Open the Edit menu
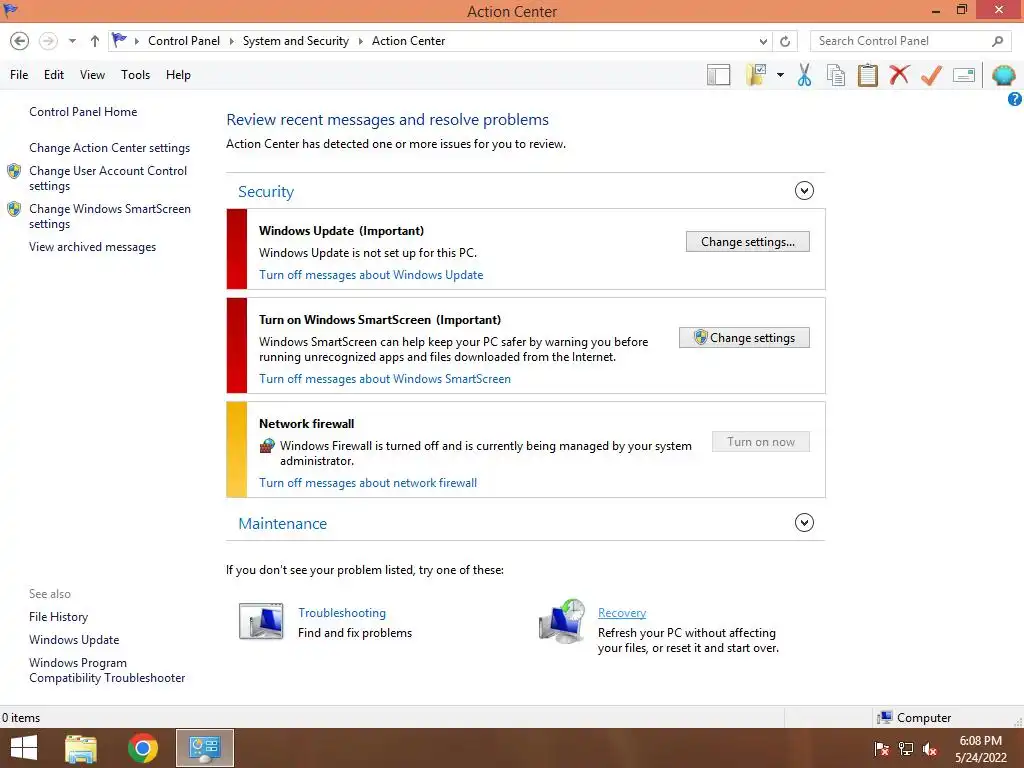The image size is (1024, 768). click(54, 75)
